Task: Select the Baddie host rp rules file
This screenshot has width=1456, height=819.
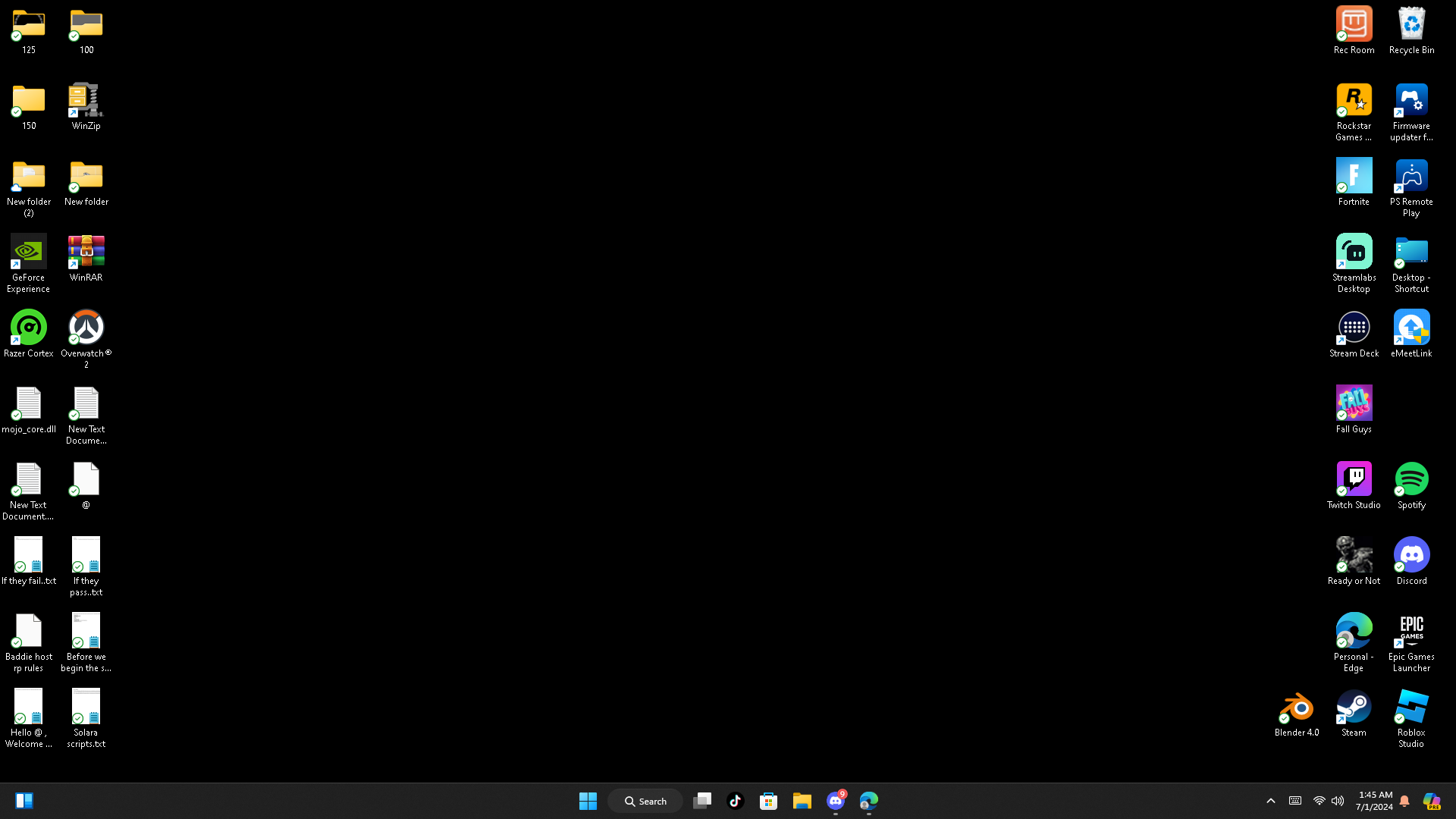Action: pyautogui.click(x=28, y=642)
